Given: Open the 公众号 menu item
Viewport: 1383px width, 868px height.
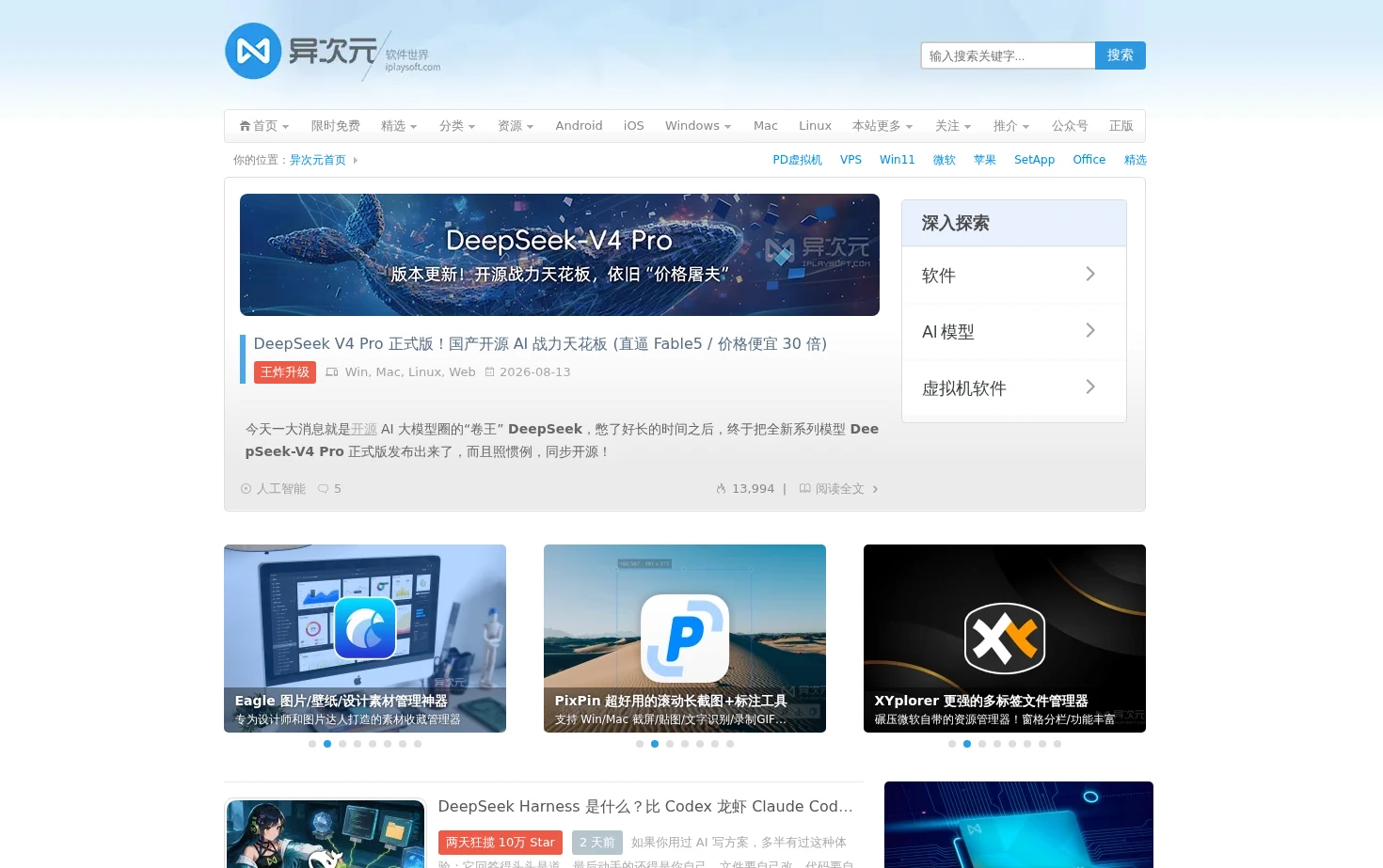Looking at the screenshot, I should 1070,126.
